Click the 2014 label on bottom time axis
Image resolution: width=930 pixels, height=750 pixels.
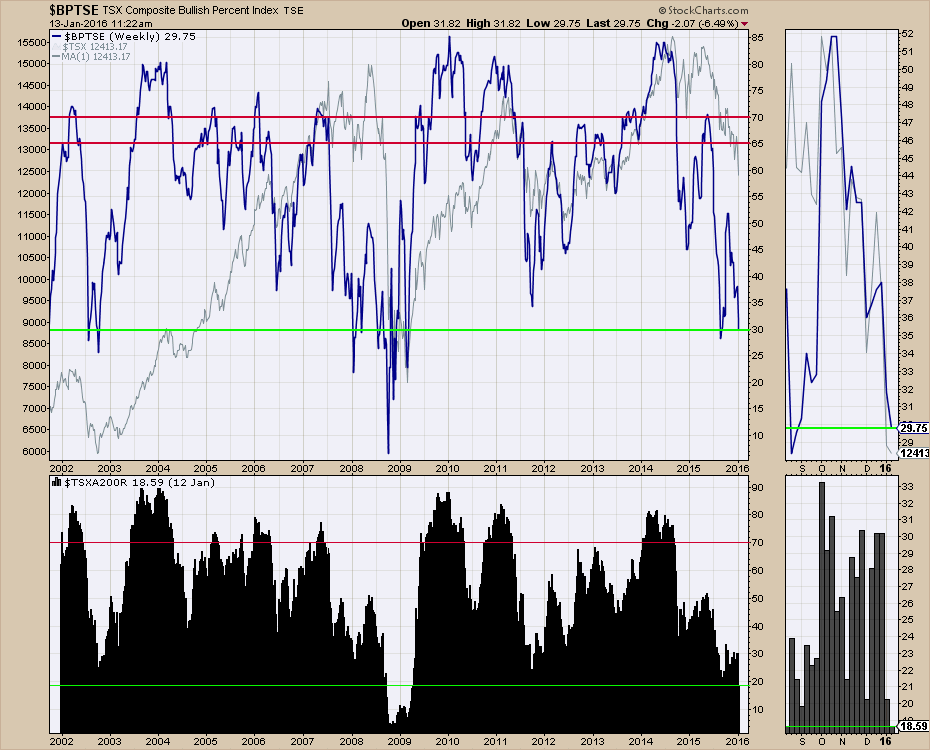(x=641, y=741)
